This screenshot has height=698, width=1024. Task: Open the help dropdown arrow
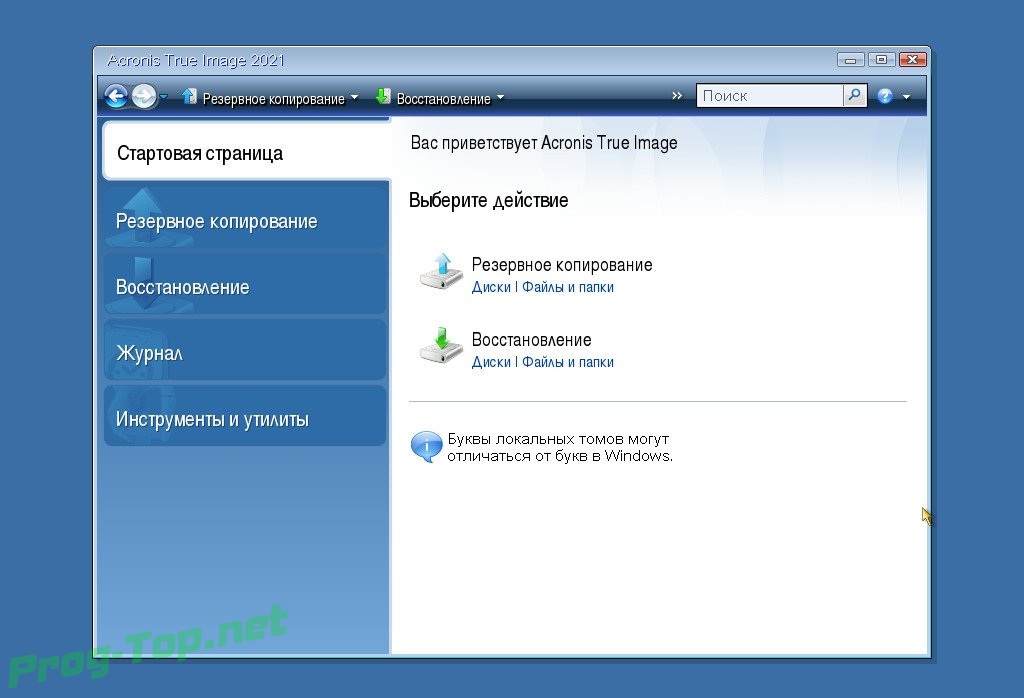[906, 98]
